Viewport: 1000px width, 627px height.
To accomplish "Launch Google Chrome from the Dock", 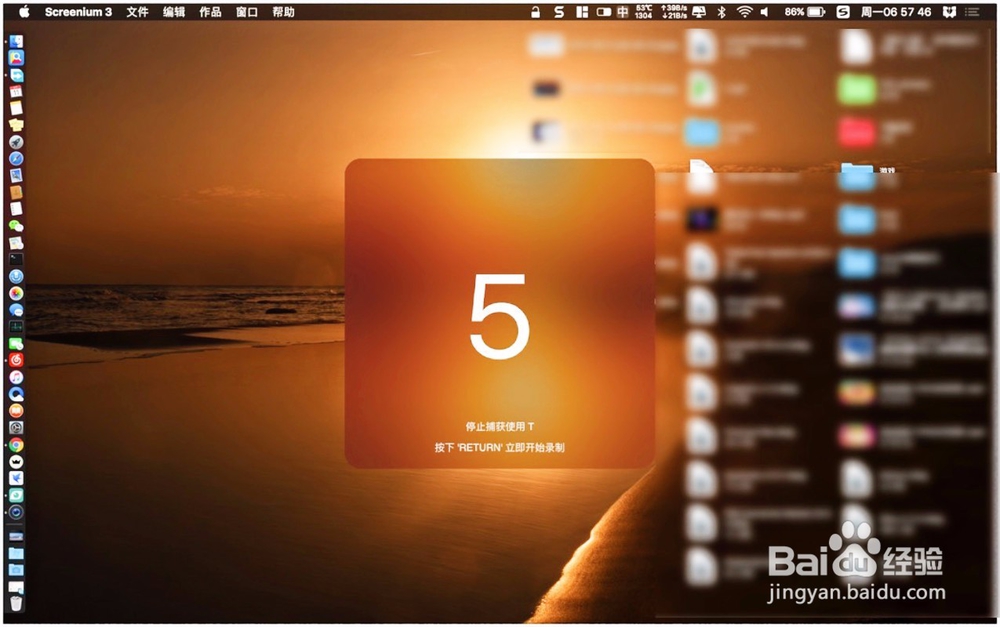I will tap(16, 445).
